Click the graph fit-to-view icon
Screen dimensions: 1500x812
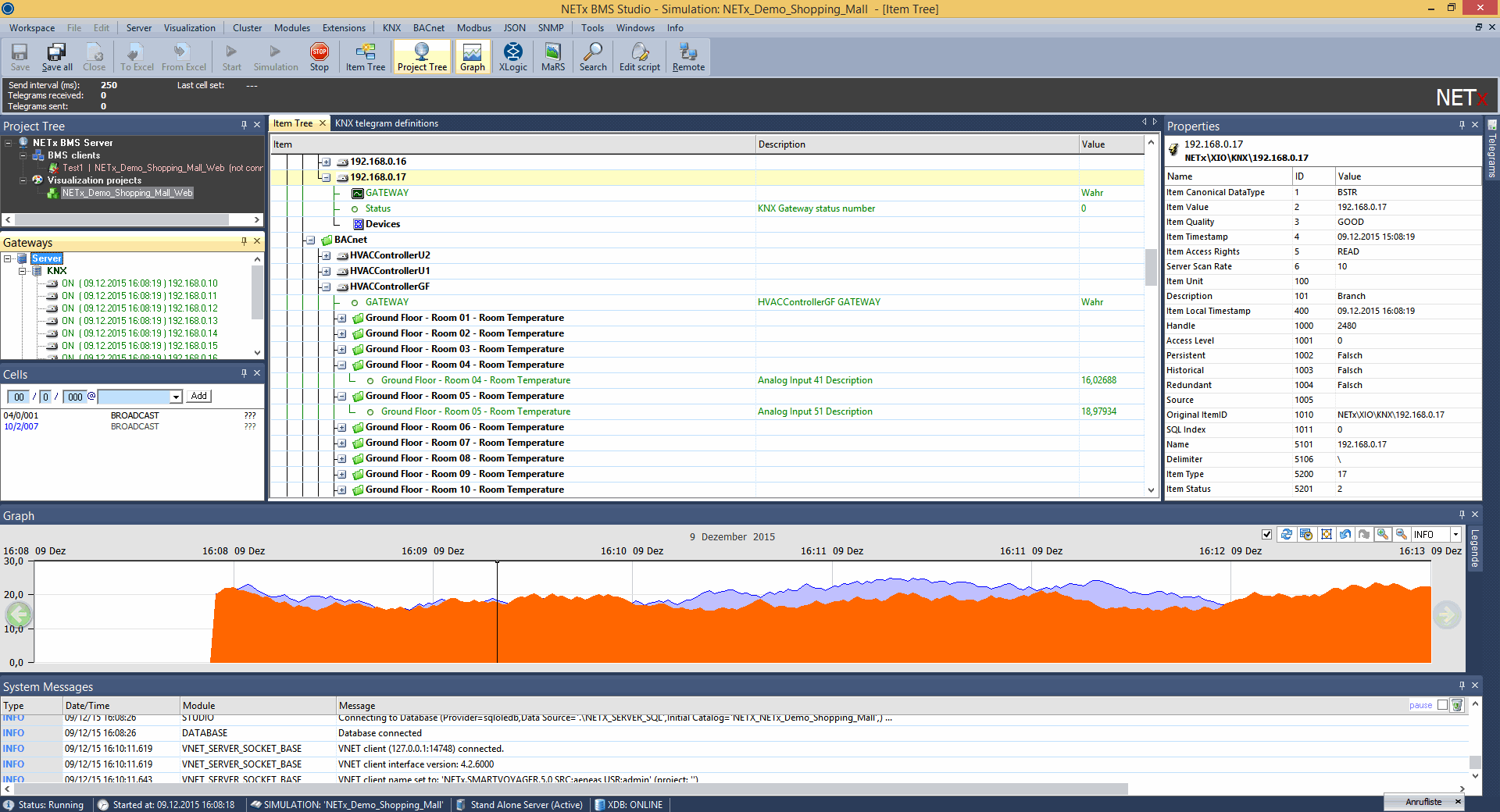pyautogui.click(x=1326, y=535)
